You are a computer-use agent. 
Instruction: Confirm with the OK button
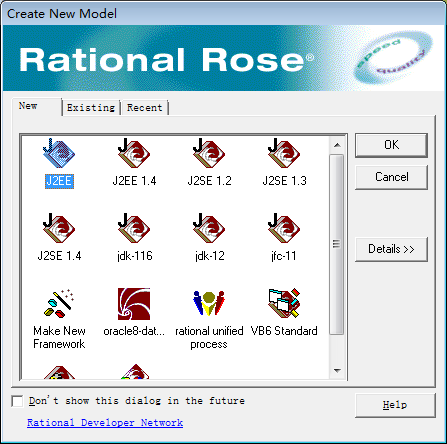391,145
